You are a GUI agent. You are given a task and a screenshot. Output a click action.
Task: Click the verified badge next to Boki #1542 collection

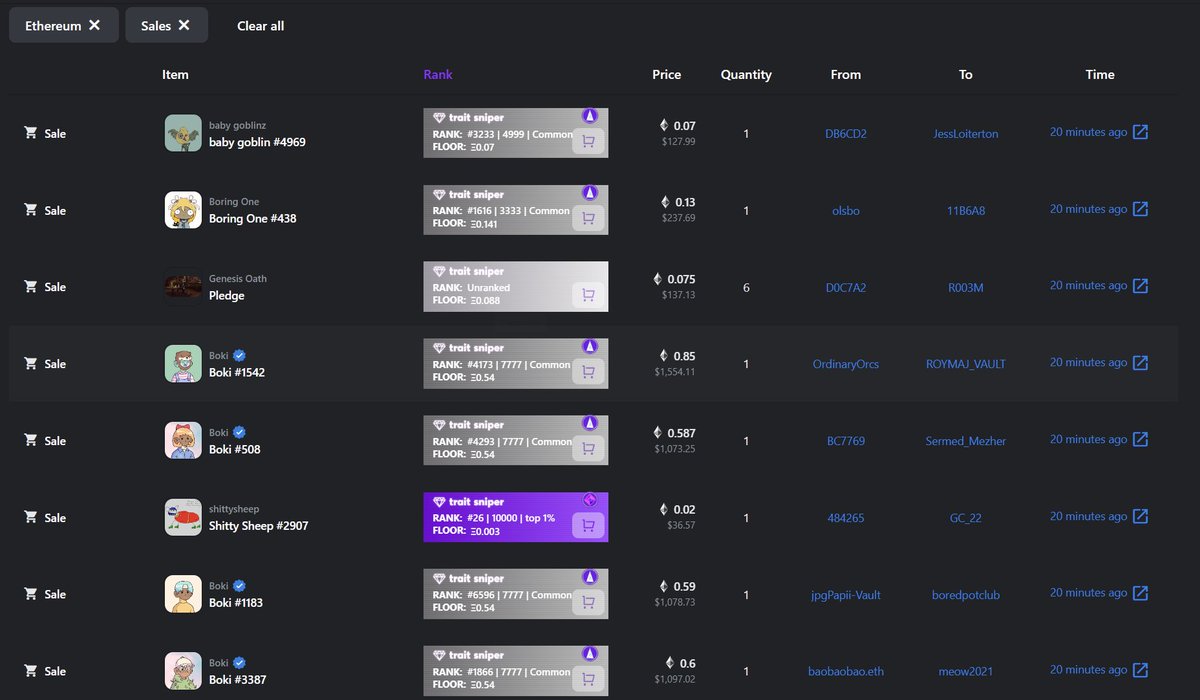[x=240, y=355]
